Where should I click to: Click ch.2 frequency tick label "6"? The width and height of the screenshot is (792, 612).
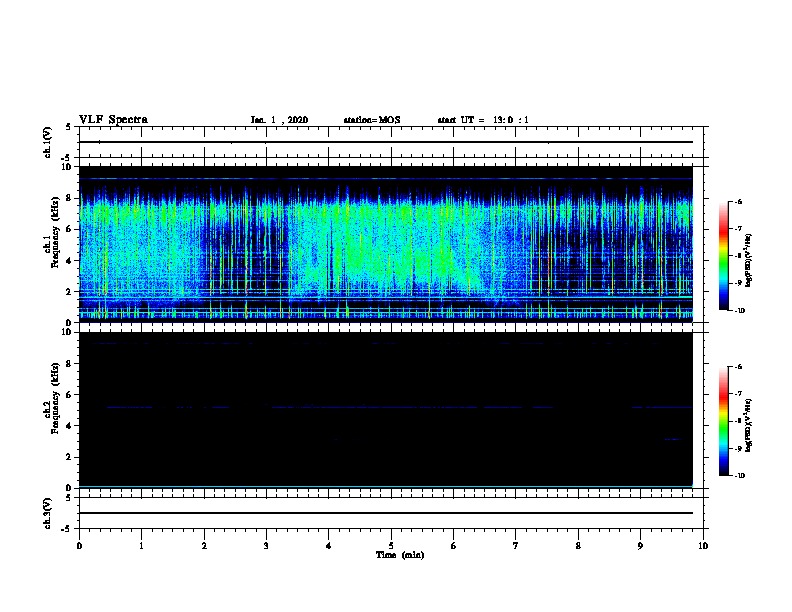[x=70, y=395]
